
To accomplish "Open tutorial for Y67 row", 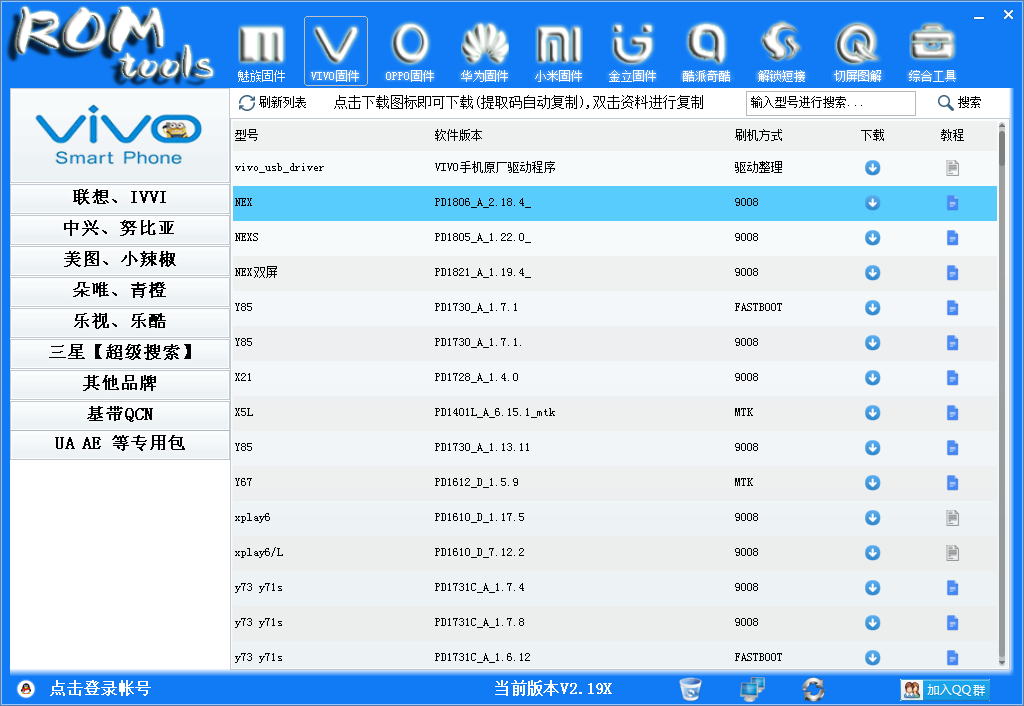I will (x=952, y=483).
